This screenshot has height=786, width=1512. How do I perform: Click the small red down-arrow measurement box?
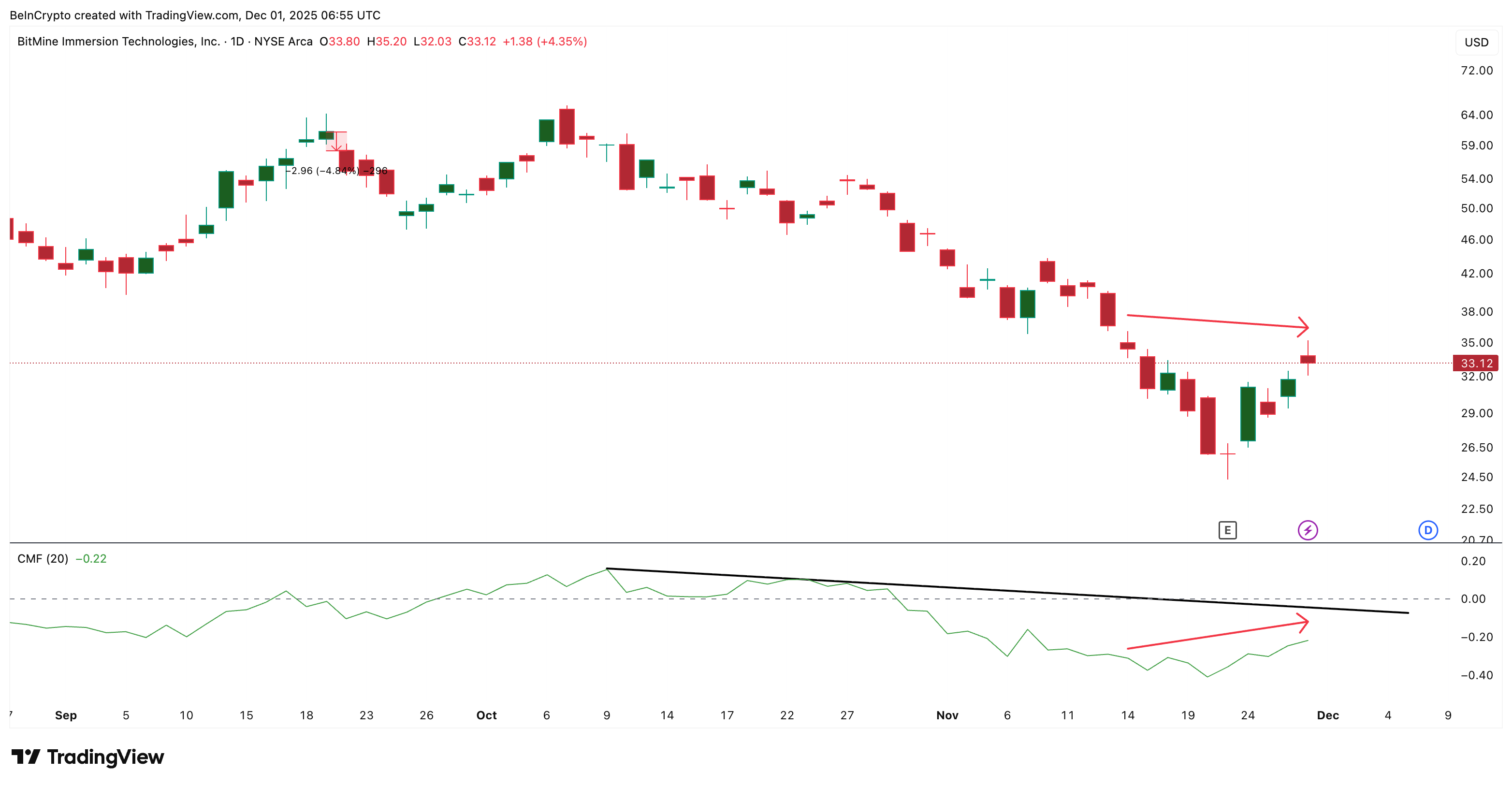coord(336,142)
